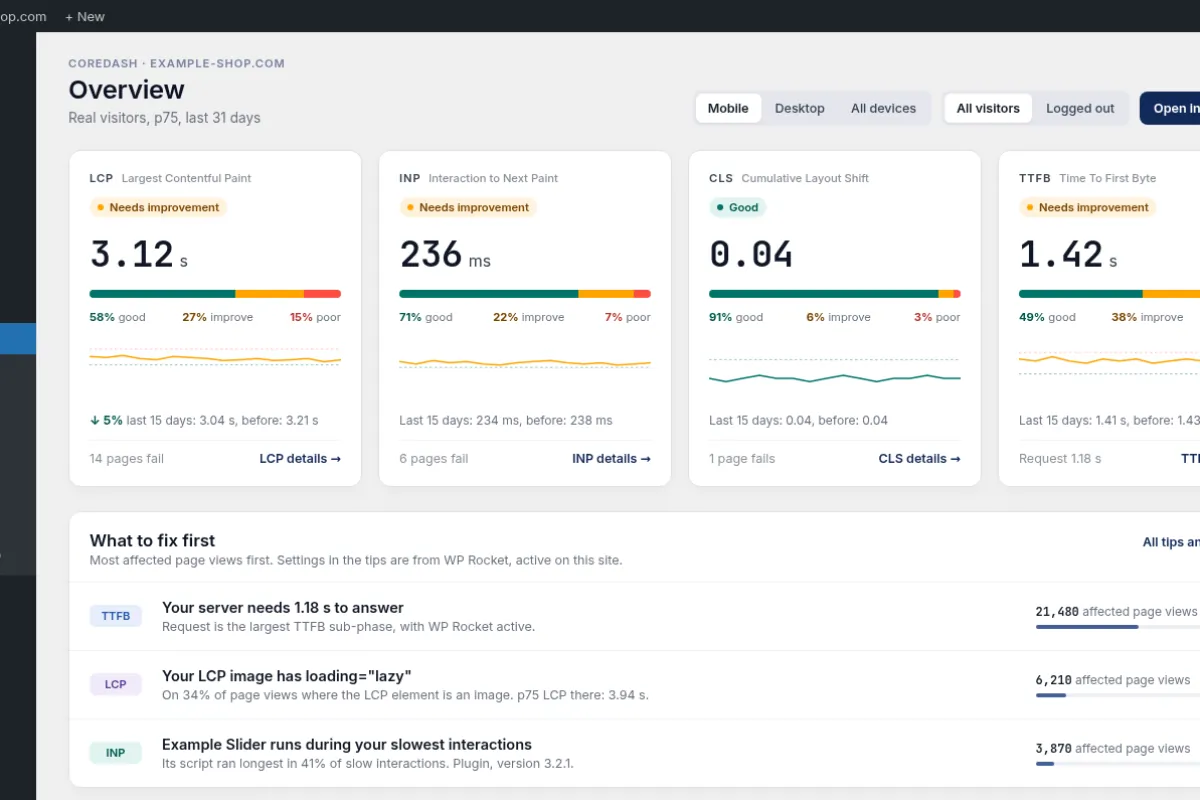The image size is (1200, 800).
Task: Click '38% improve' label in TTFB card
Action: click(1147, 317)
